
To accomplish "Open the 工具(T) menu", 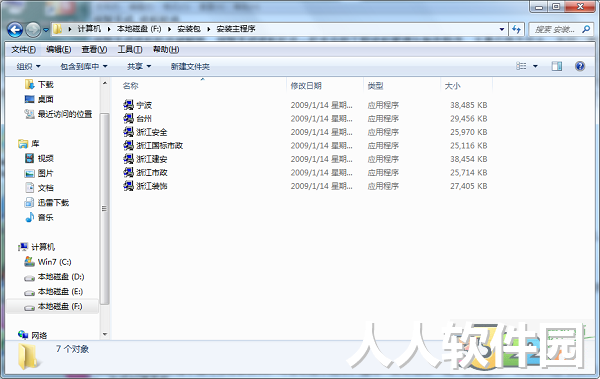I will pos(130,49).
